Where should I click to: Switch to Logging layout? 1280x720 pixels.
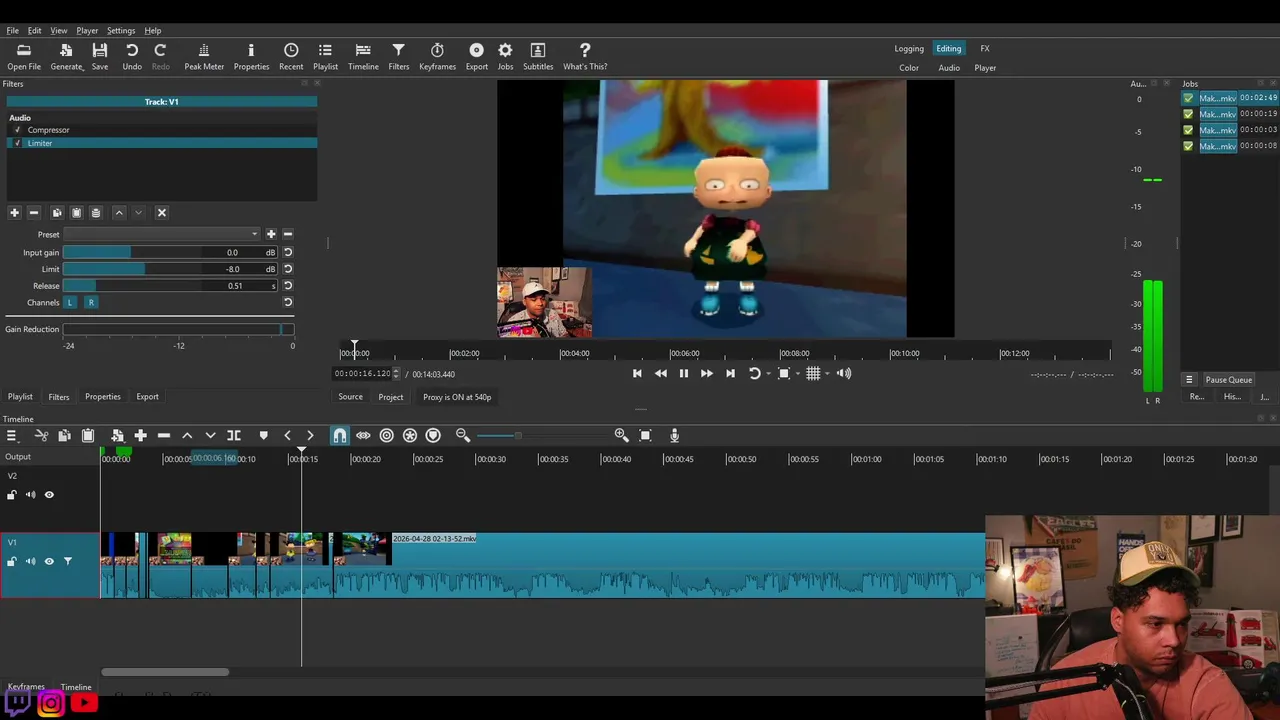(909, 48)
